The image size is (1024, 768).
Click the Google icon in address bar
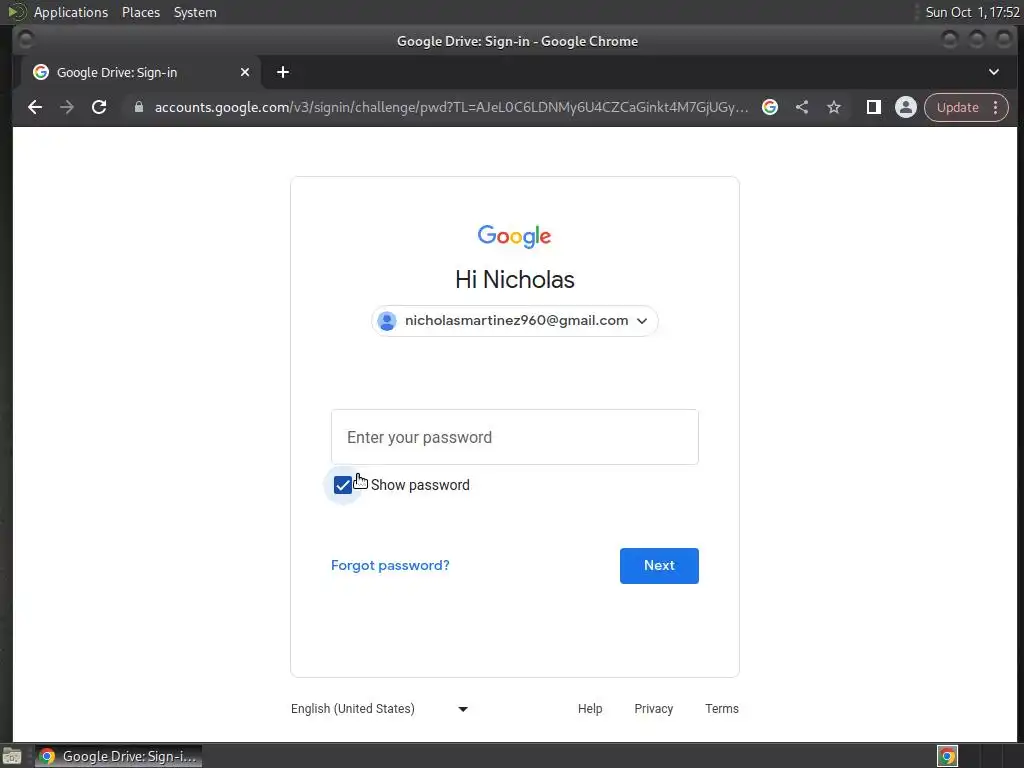tap(770, 107)
